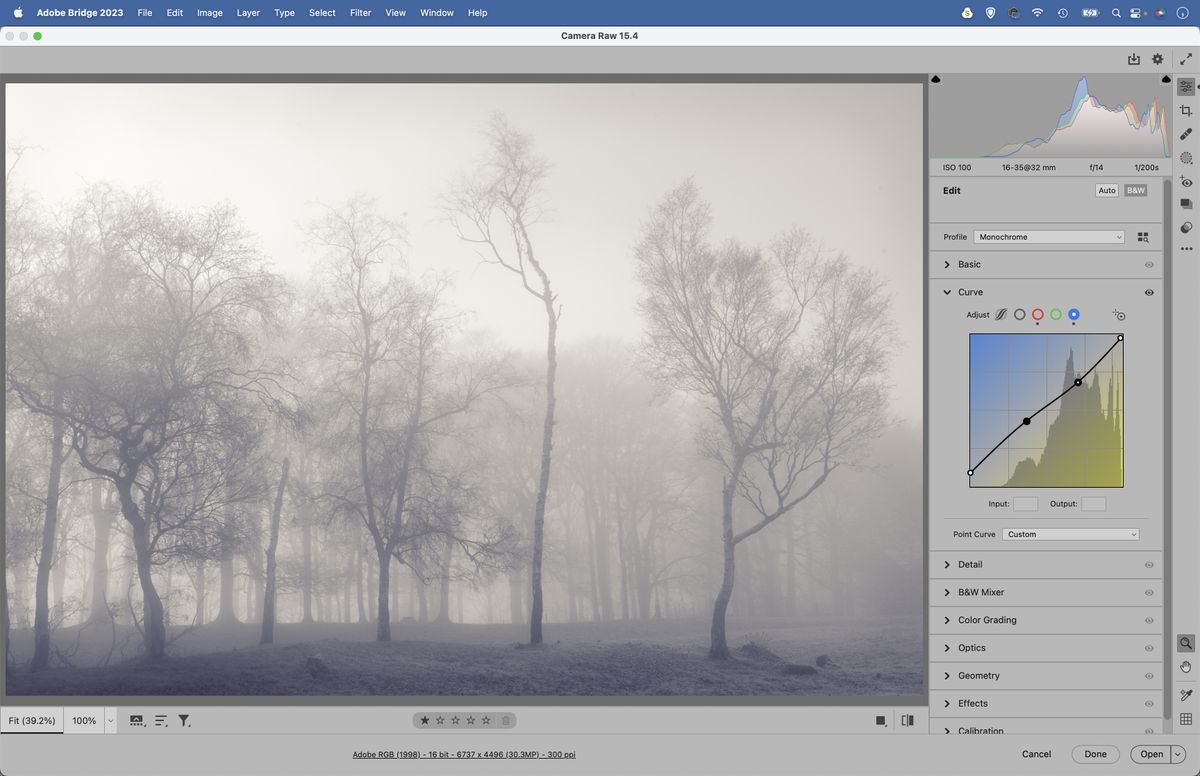
Task: Select the Red Eye removal tool
Action: [x=1186, y=181]
